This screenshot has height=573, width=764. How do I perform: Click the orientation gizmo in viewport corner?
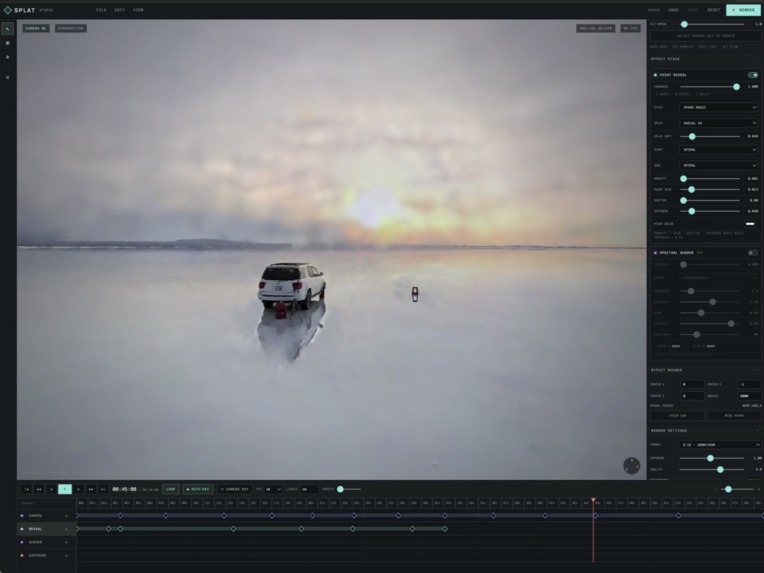[631, 465]
